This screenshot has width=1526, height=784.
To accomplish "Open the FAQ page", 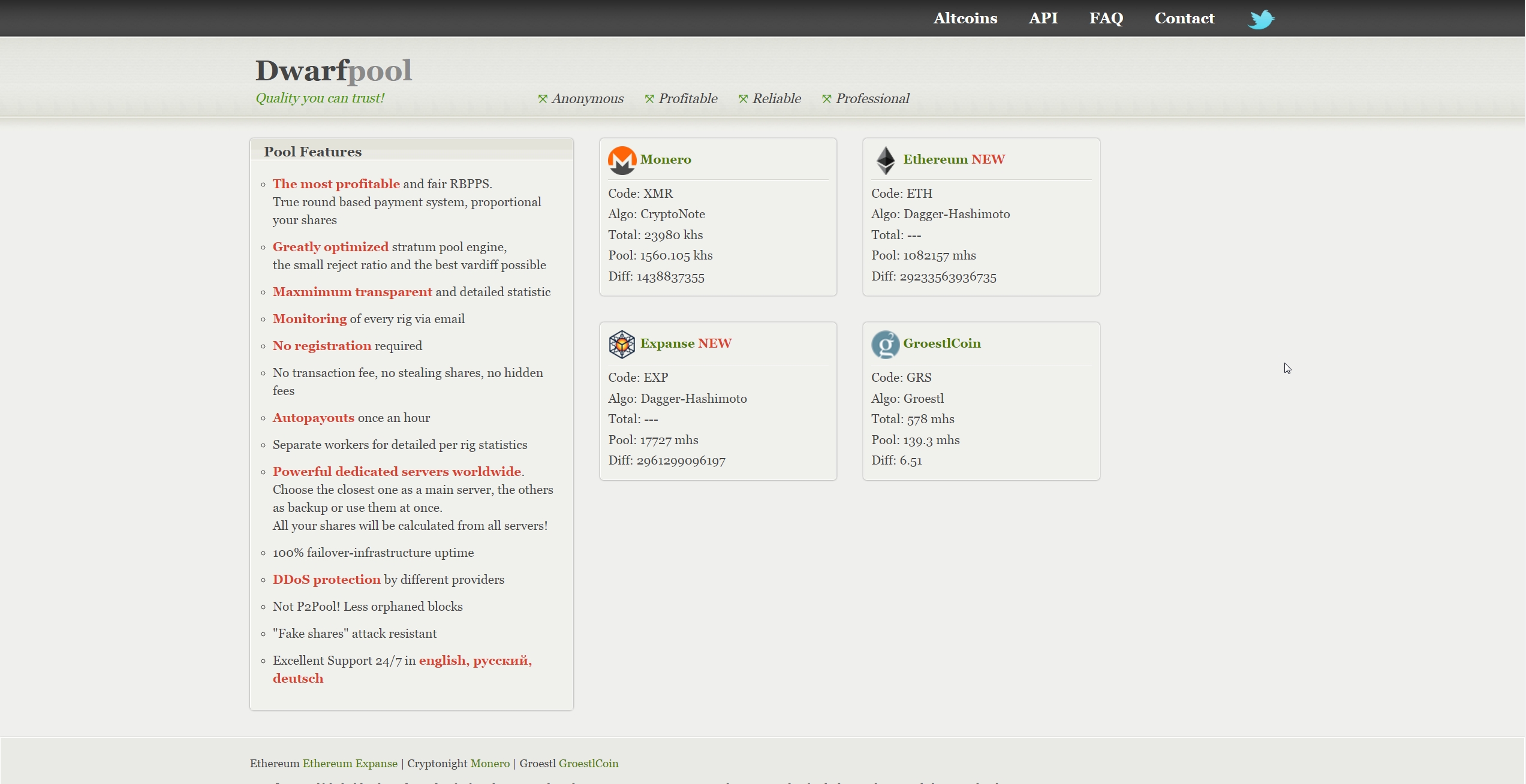I will [x=1106, y=19].
